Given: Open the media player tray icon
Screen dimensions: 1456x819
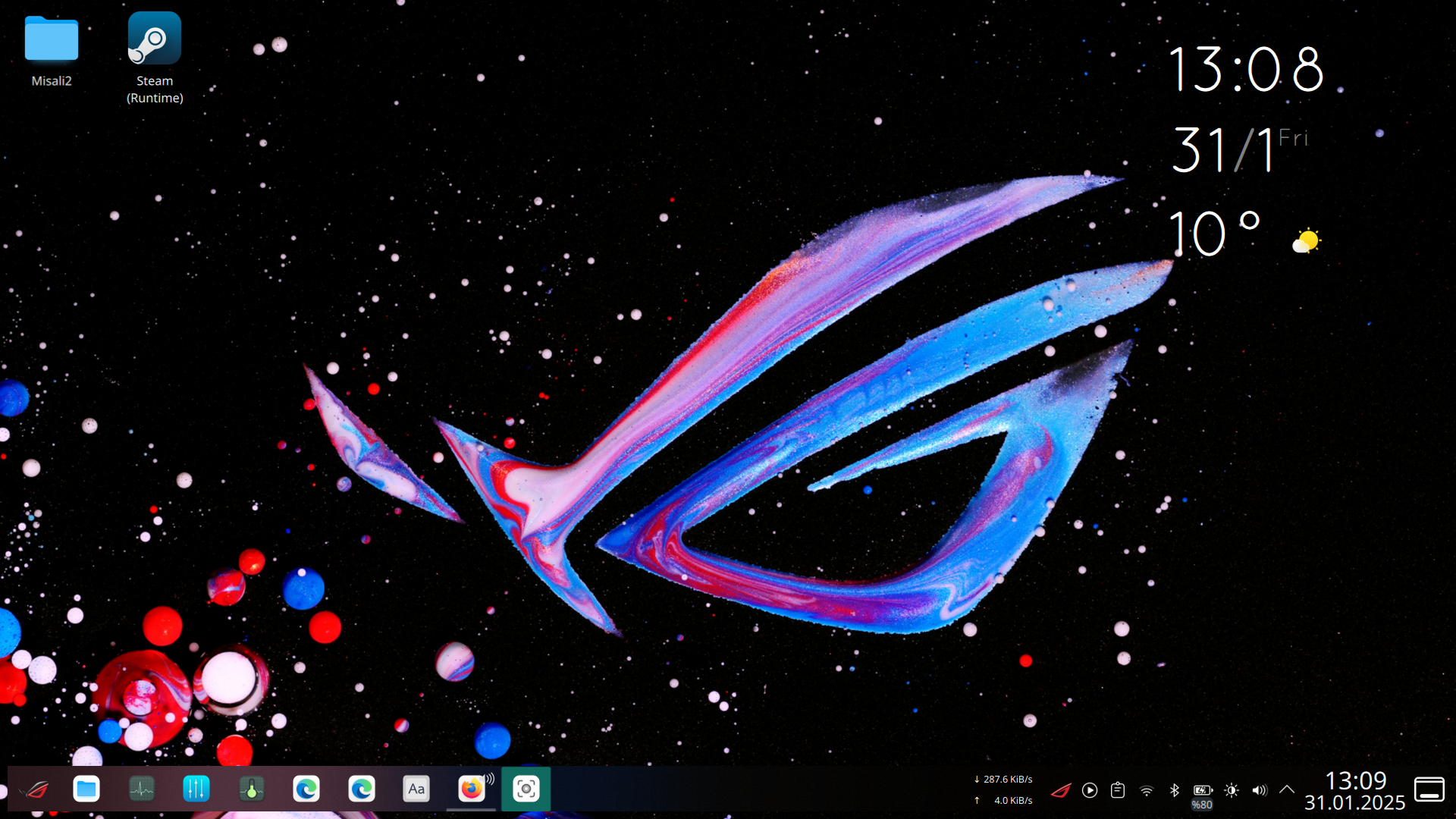Looking at the screenshot, I should (x=1090, y=791).
